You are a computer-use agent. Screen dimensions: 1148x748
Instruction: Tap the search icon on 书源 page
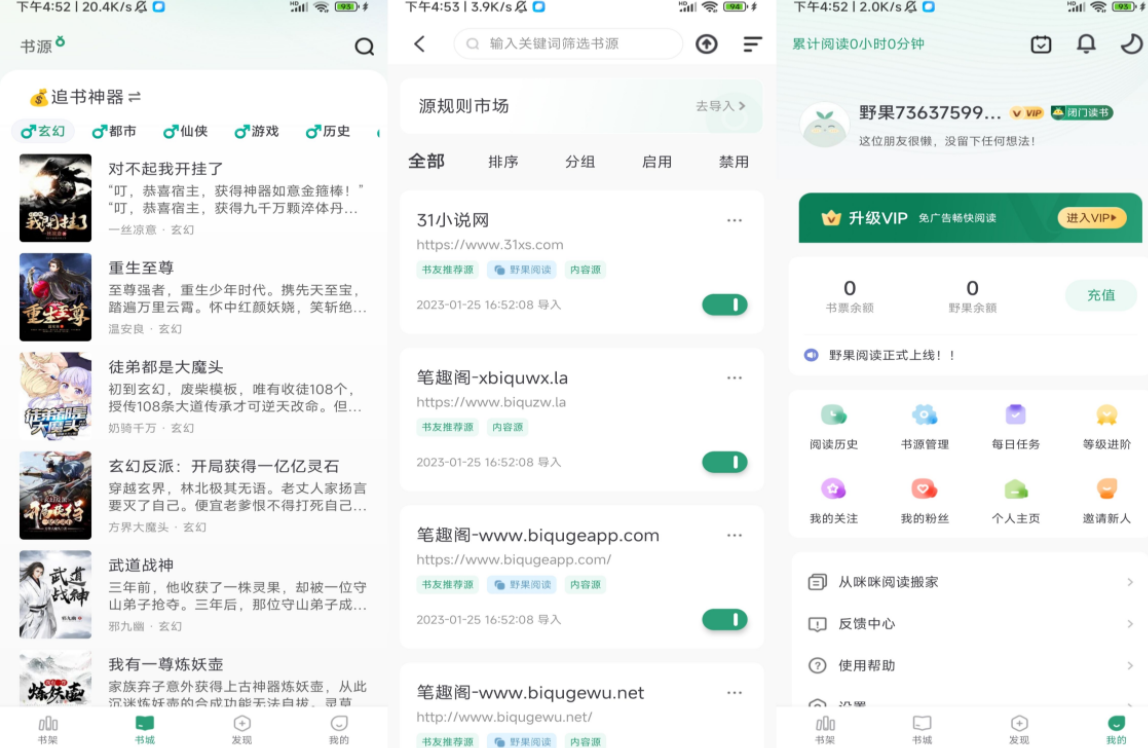(365, 46)
